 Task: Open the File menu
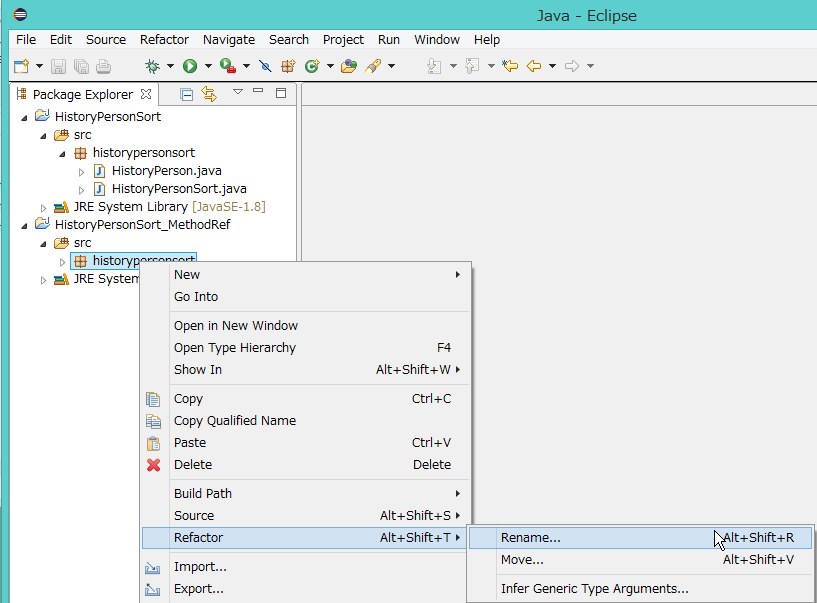pyautogui.click(x=26, y=40)
